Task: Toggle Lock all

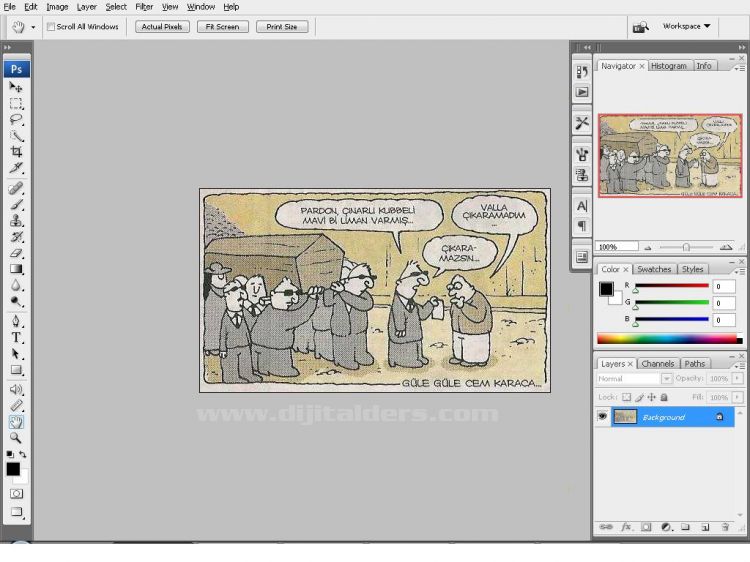Action: (x=664, y=397)
